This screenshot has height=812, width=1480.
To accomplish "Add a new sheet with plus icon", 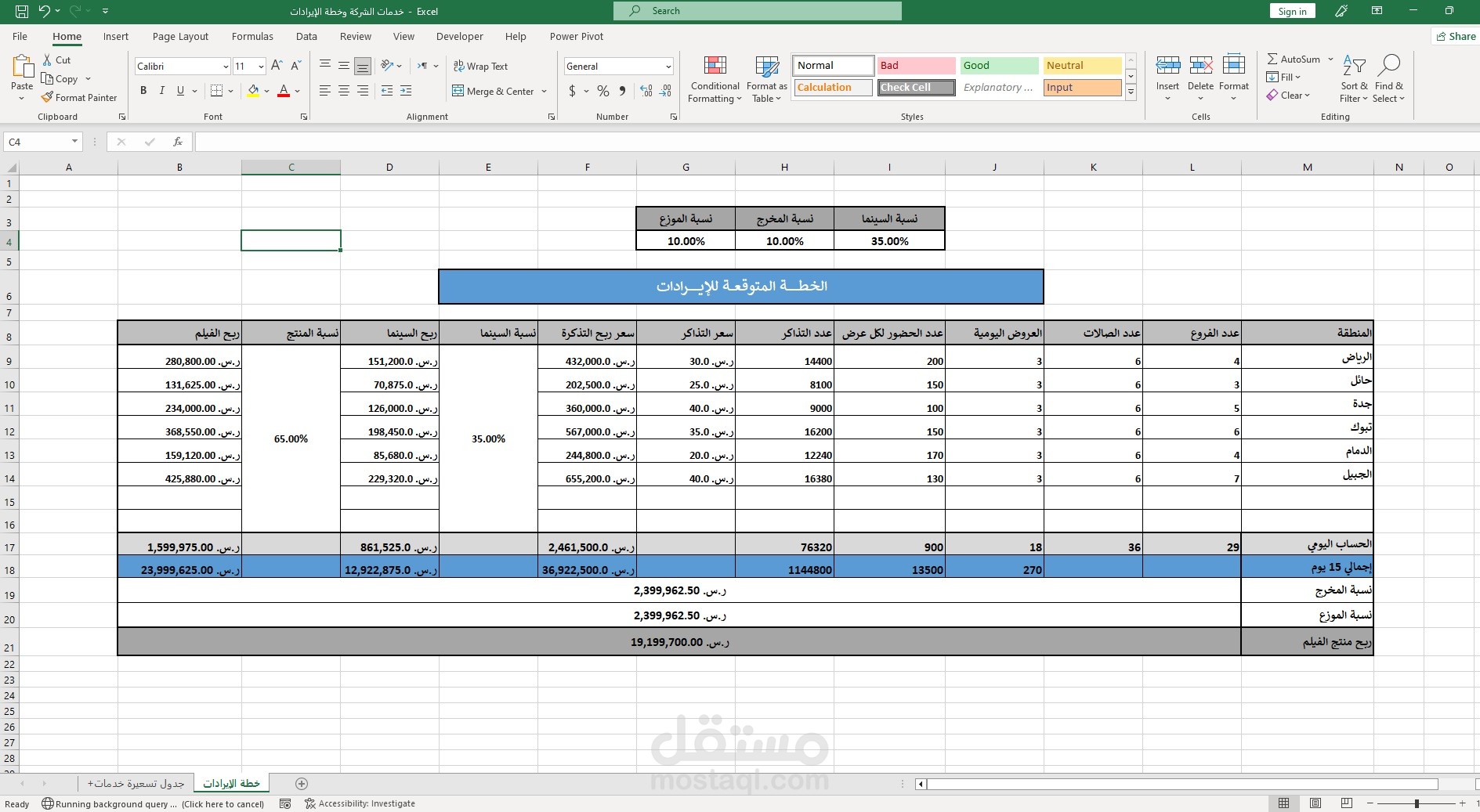I will 302,783.
